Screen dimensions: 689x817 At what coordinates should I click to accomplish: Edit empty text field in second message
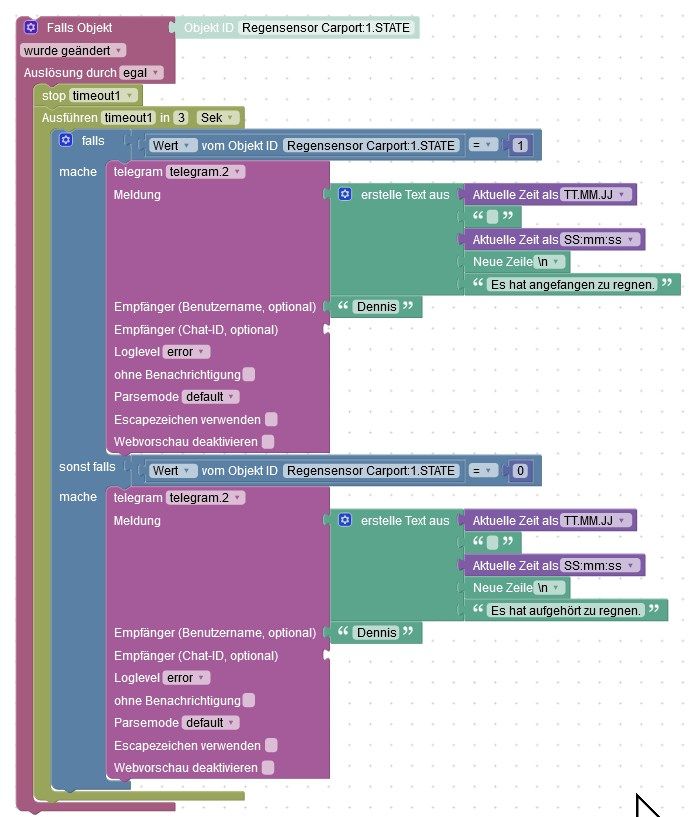(x=493, y=542)
